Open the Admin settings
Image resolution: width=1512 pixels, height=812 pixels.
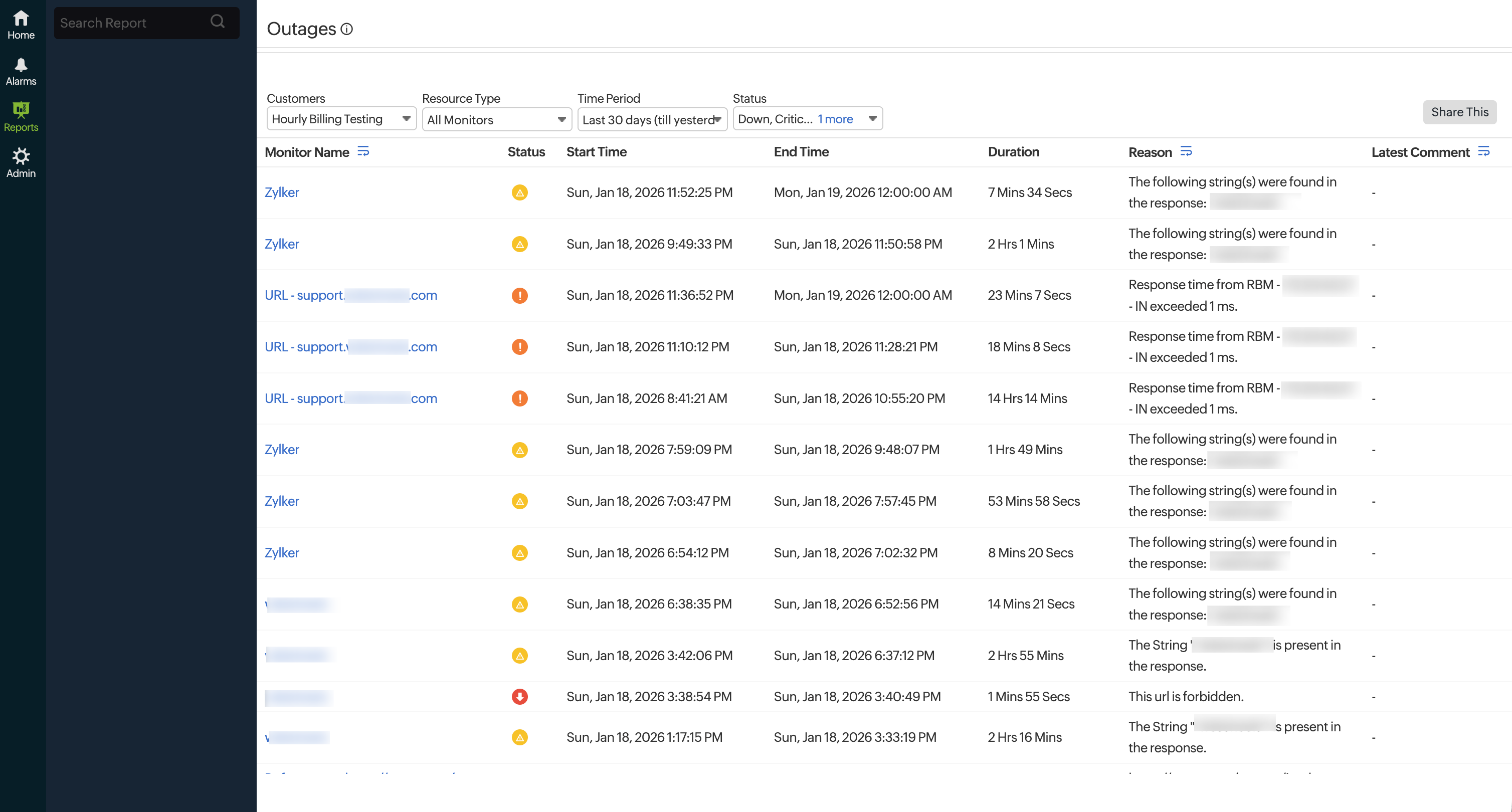point(21,163)
